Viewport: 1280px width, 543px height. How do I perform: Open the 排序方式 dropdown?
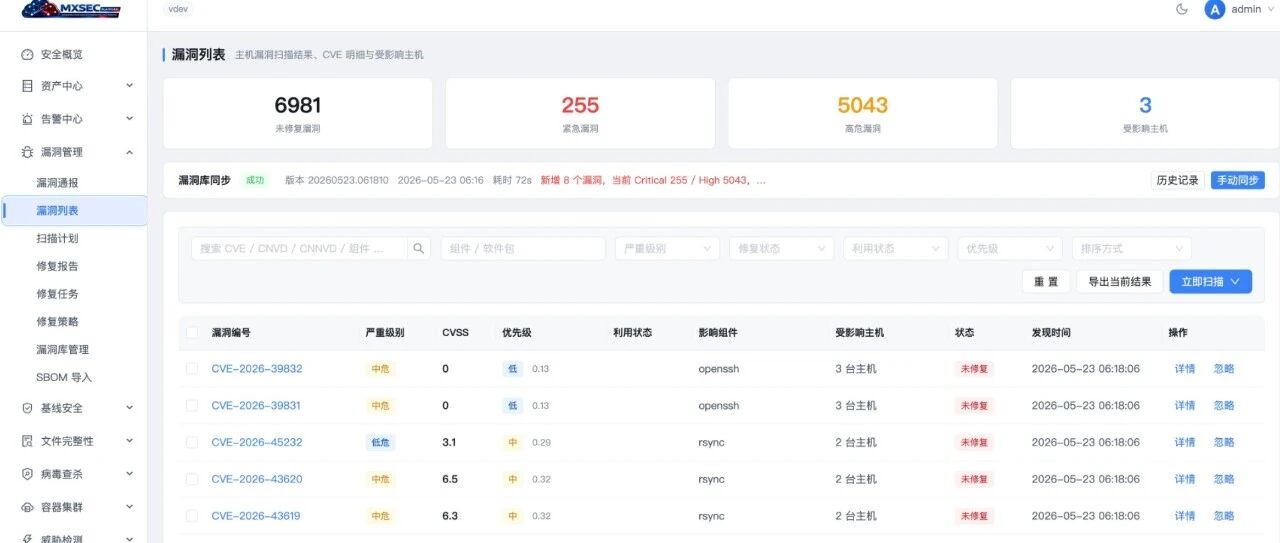tap(1131, 248)
